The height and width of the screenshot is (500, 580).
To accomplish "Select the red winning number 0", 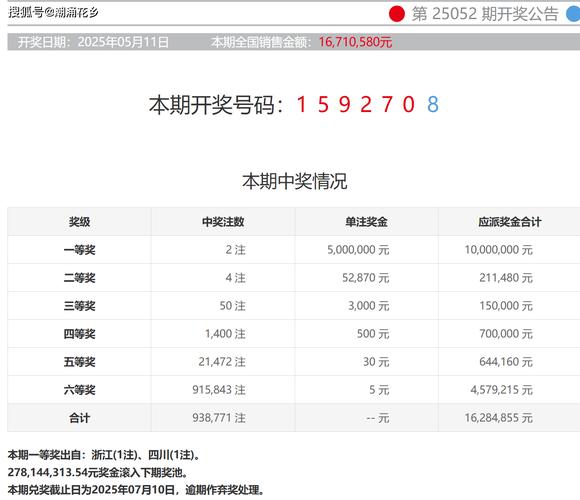I will pos(409,105).
